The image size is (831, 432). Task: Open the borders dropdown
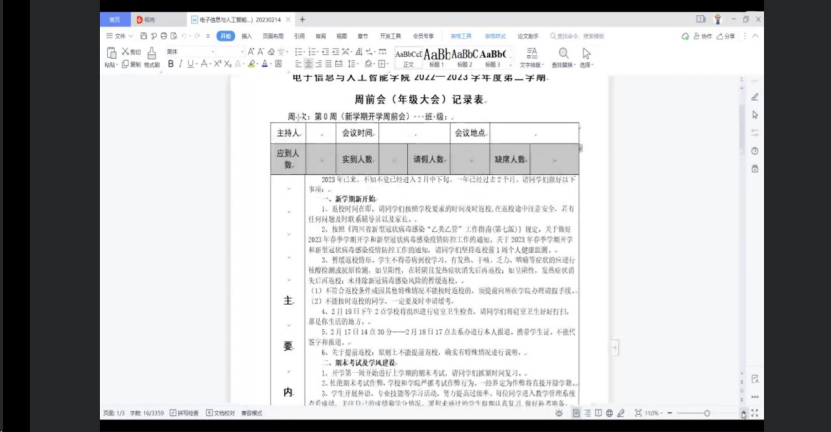click(387, 64)
